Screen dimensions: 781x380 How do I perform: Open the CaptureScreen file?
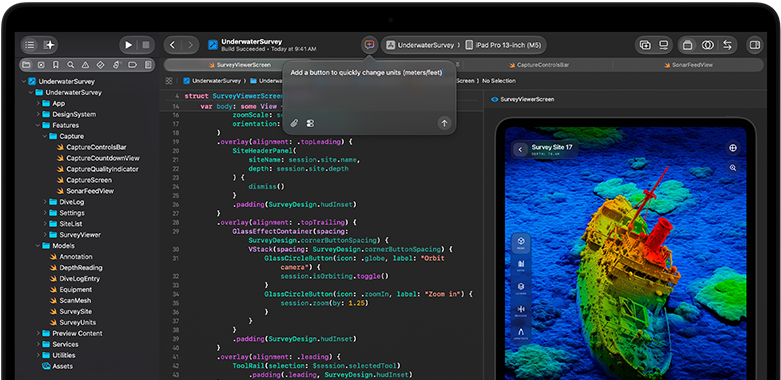coord(84,180)
